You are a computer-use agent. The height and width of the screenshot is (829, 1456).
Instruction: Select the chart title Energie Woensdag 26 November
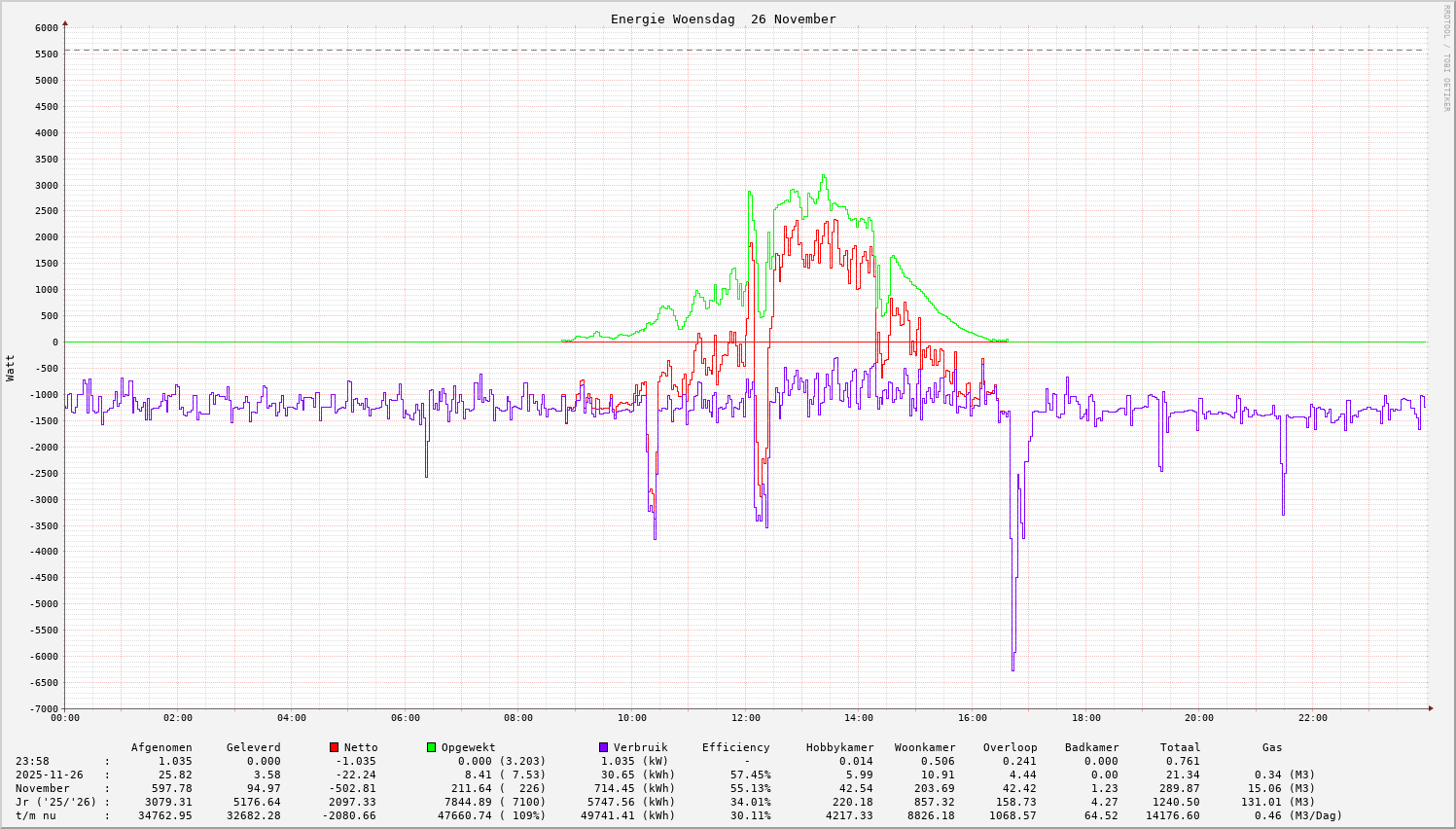(x=723, y=19)
